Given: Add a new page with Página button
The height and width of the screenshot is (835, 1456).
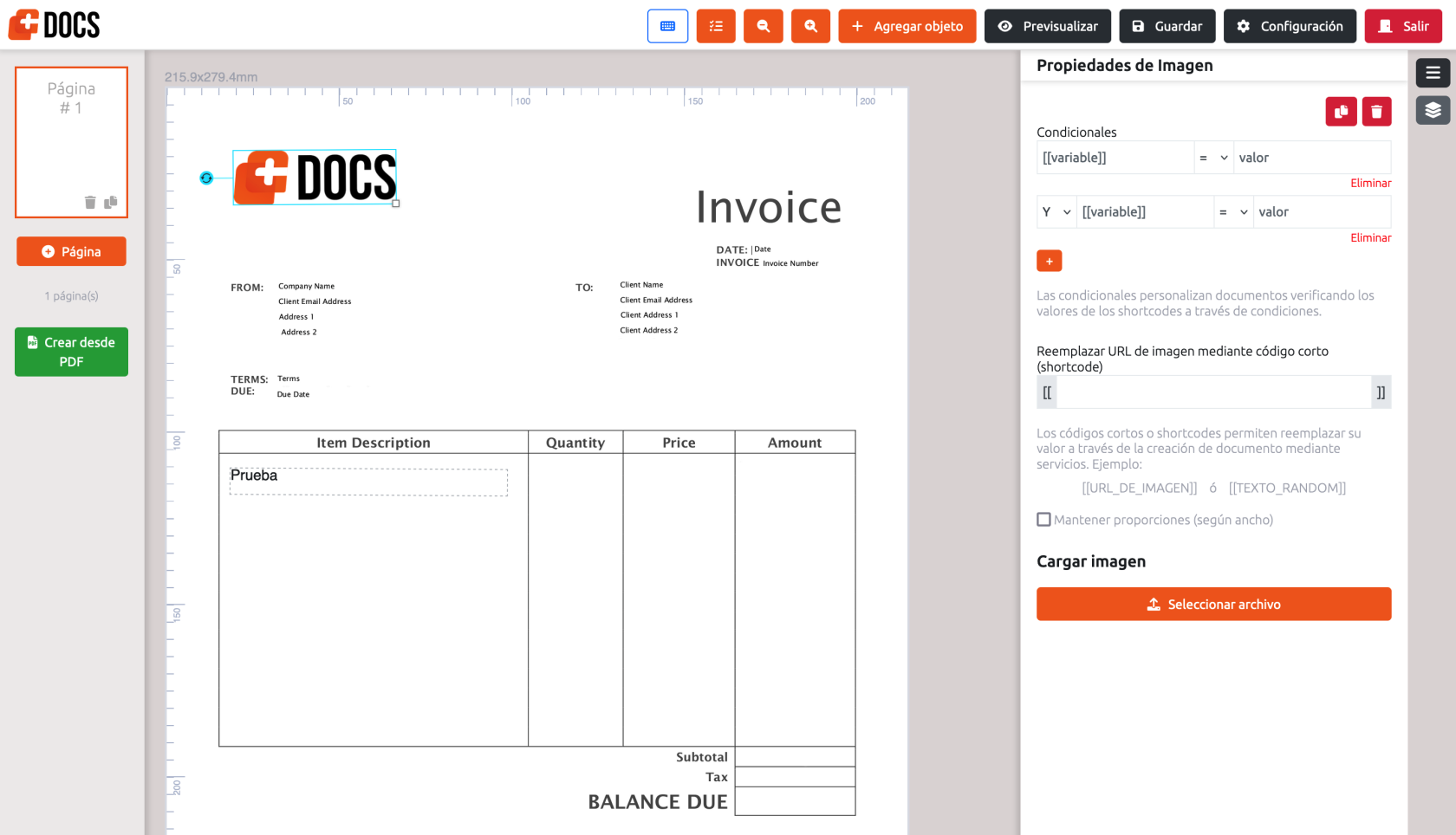Looking at the screenshot, I should tap(71, 251).
